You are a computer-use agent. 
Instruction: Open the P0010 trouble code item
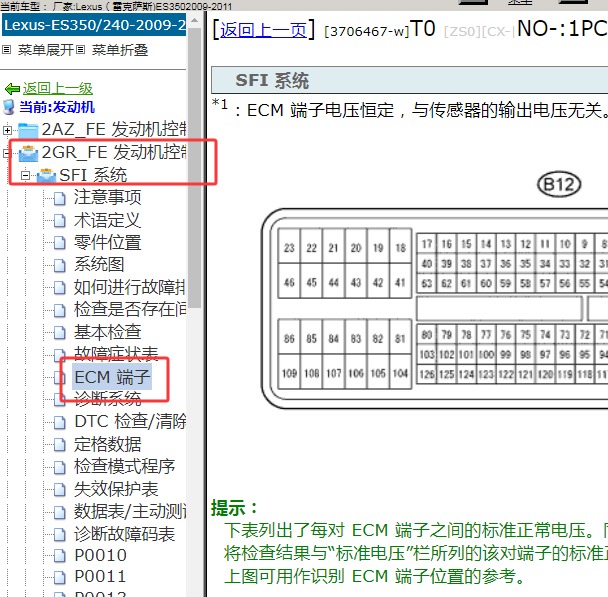click(100, 556)
